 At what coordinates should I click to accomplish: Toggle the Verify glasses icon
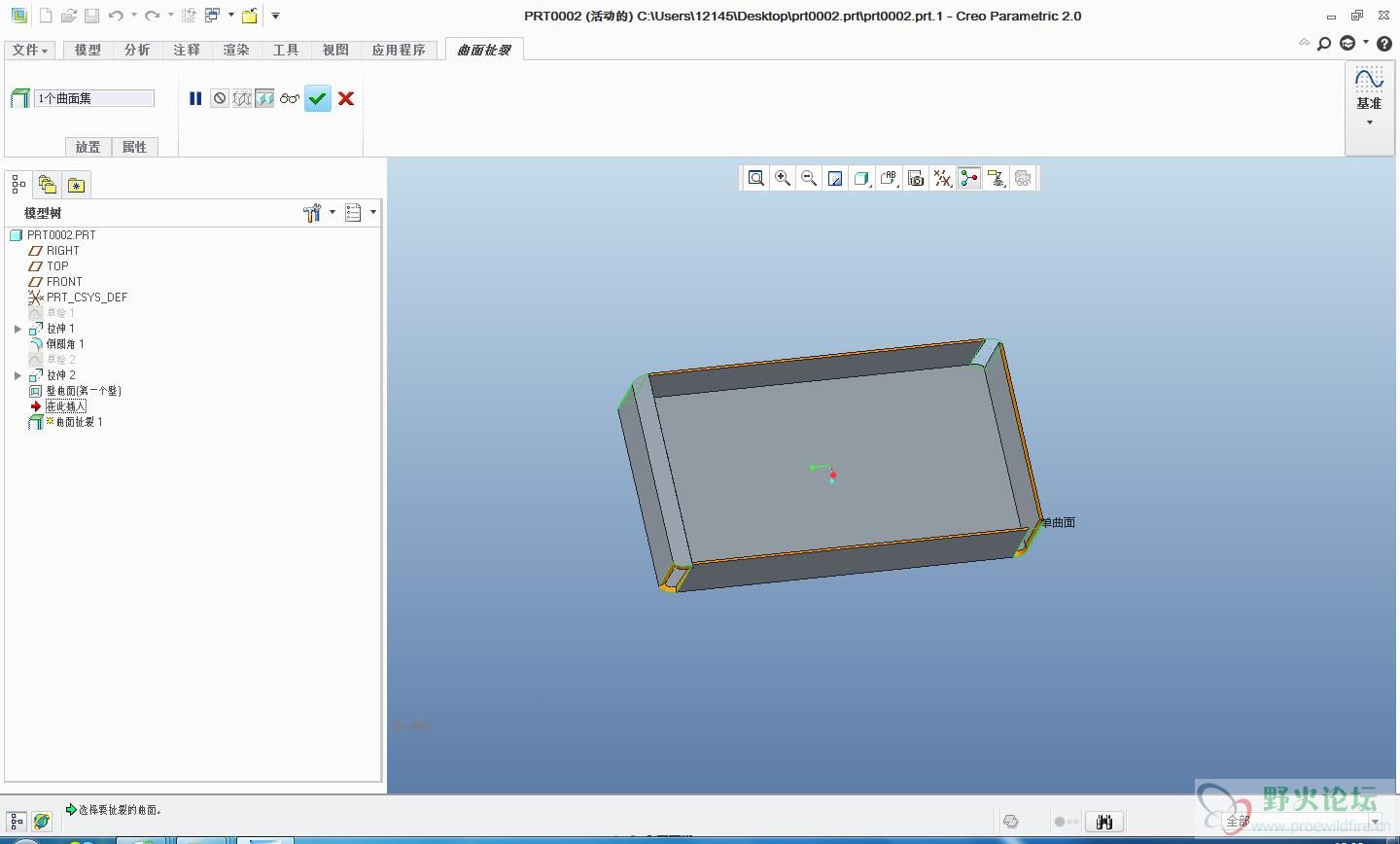[290, 98]
